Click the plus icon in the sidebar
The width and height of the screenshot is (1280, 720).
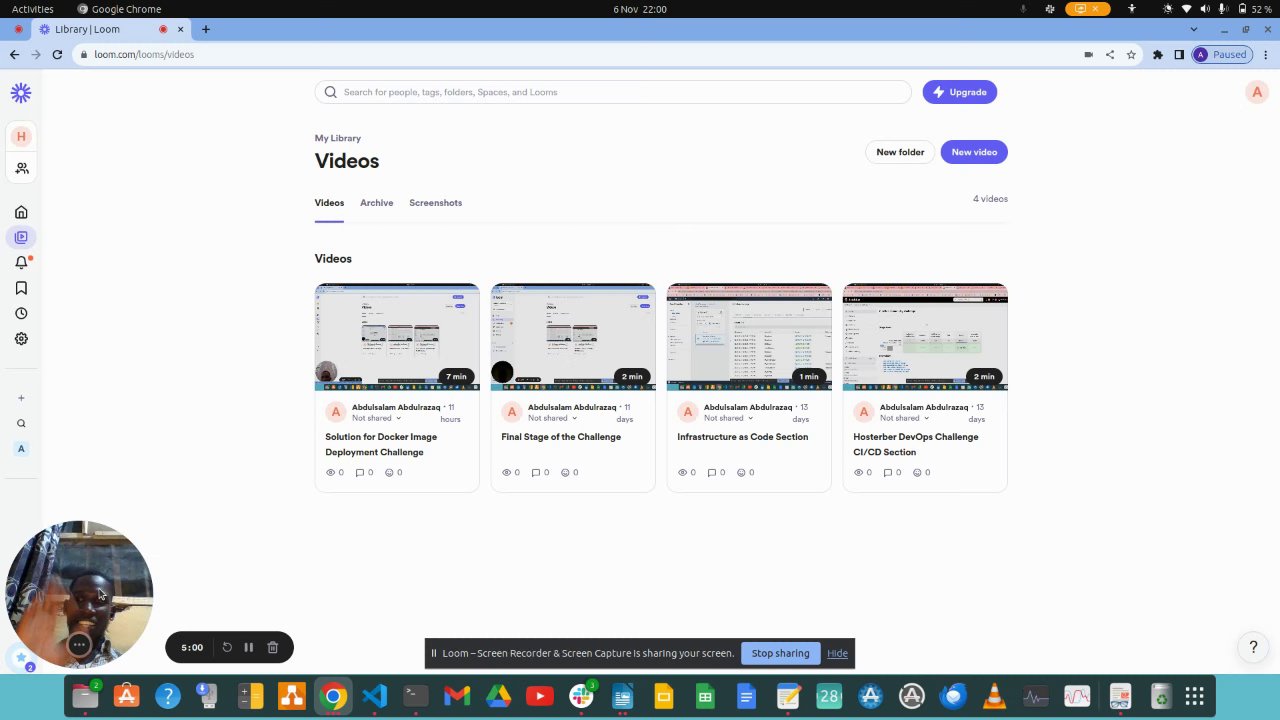pyautogui.click(x=21, y=398)
